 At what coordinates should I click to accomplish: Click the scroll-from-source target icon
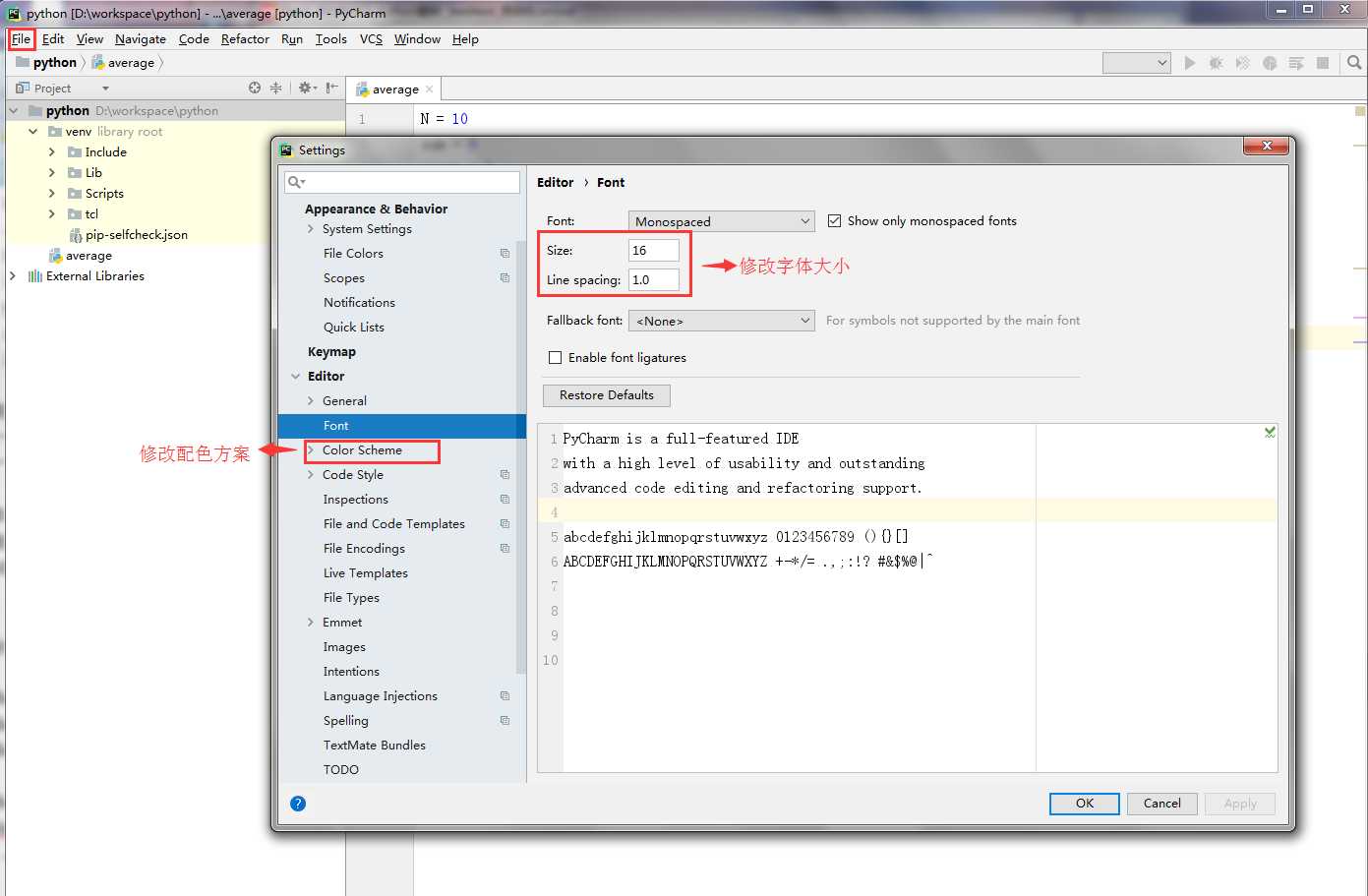(255, 88)
